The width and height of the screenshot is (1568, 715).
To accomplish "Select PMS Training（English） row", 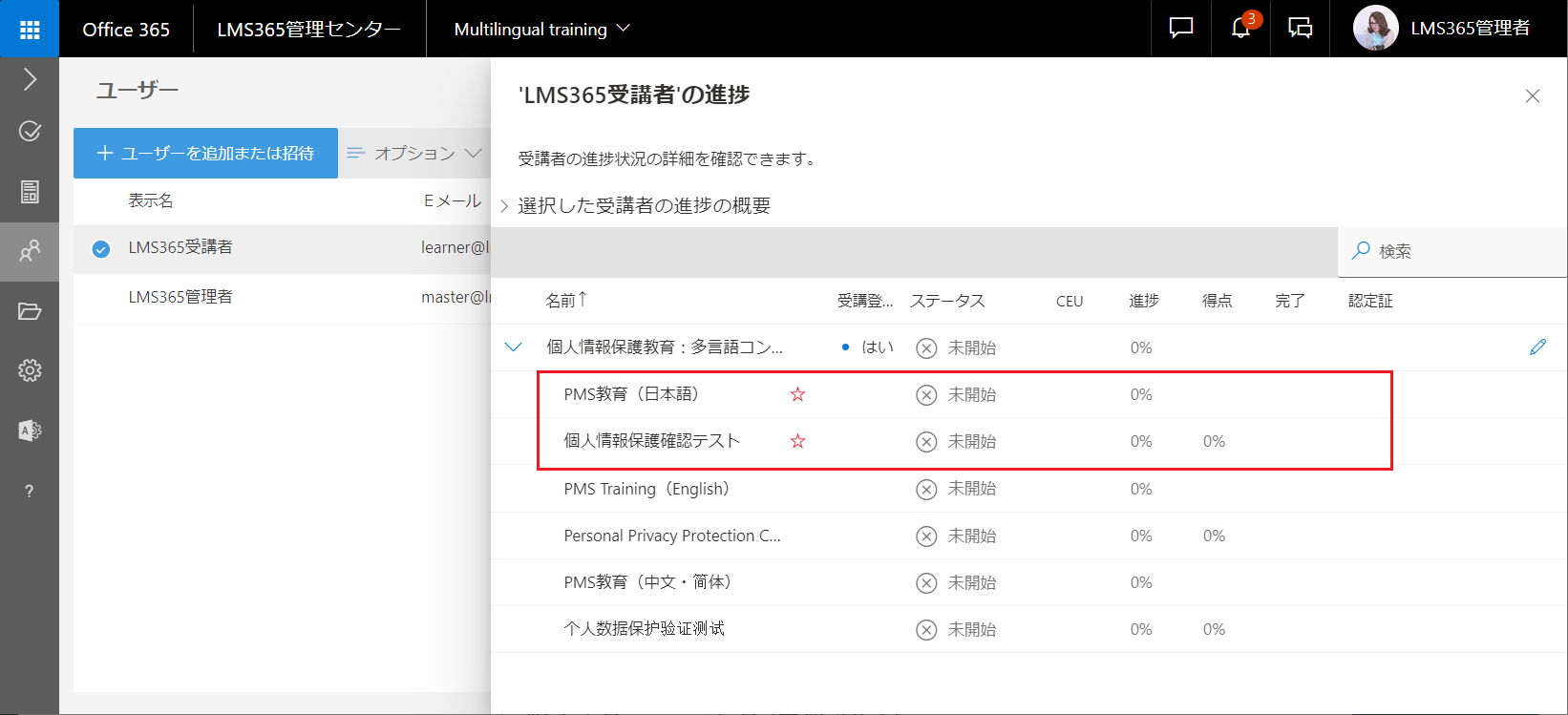I will point(1029,489).
